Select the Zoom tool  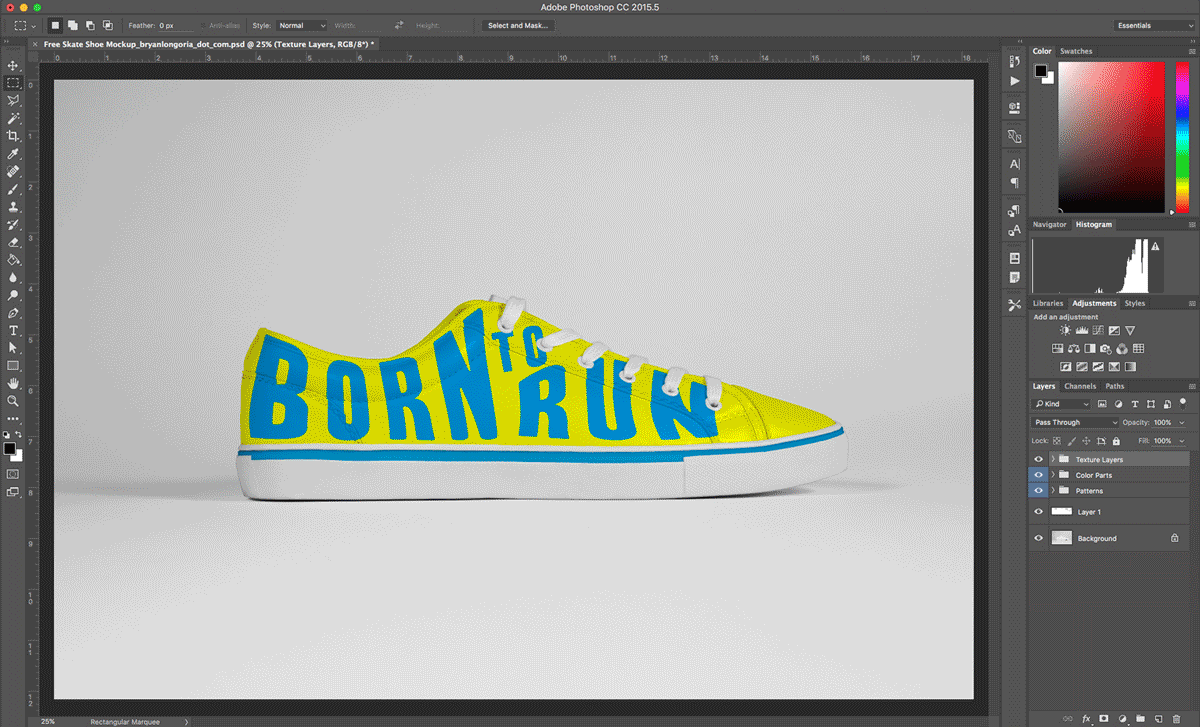click(x=14, y=401)
